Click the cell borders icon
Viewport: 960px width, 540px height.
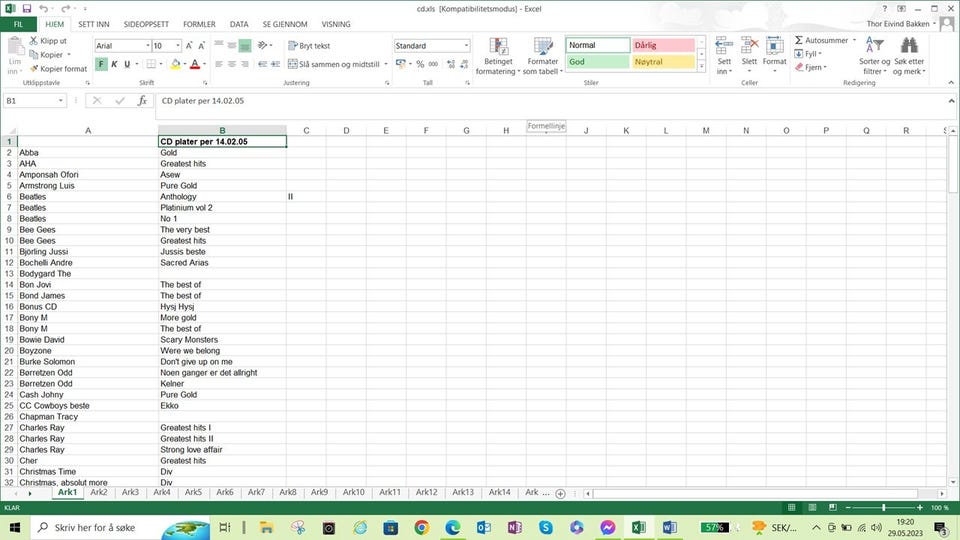[x=151, y=64]
